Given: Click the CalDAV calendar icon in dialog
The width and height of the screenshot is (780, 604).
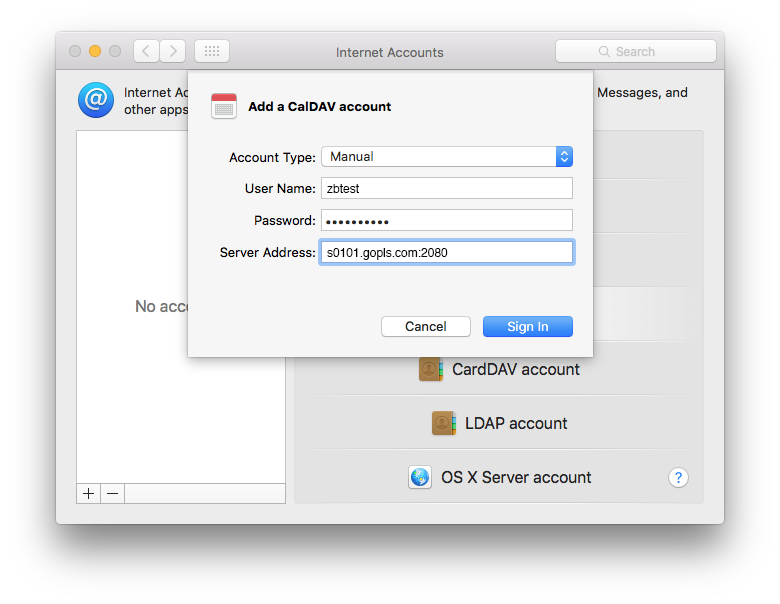Looking at the screenshot, I should (x=224, y=106).
